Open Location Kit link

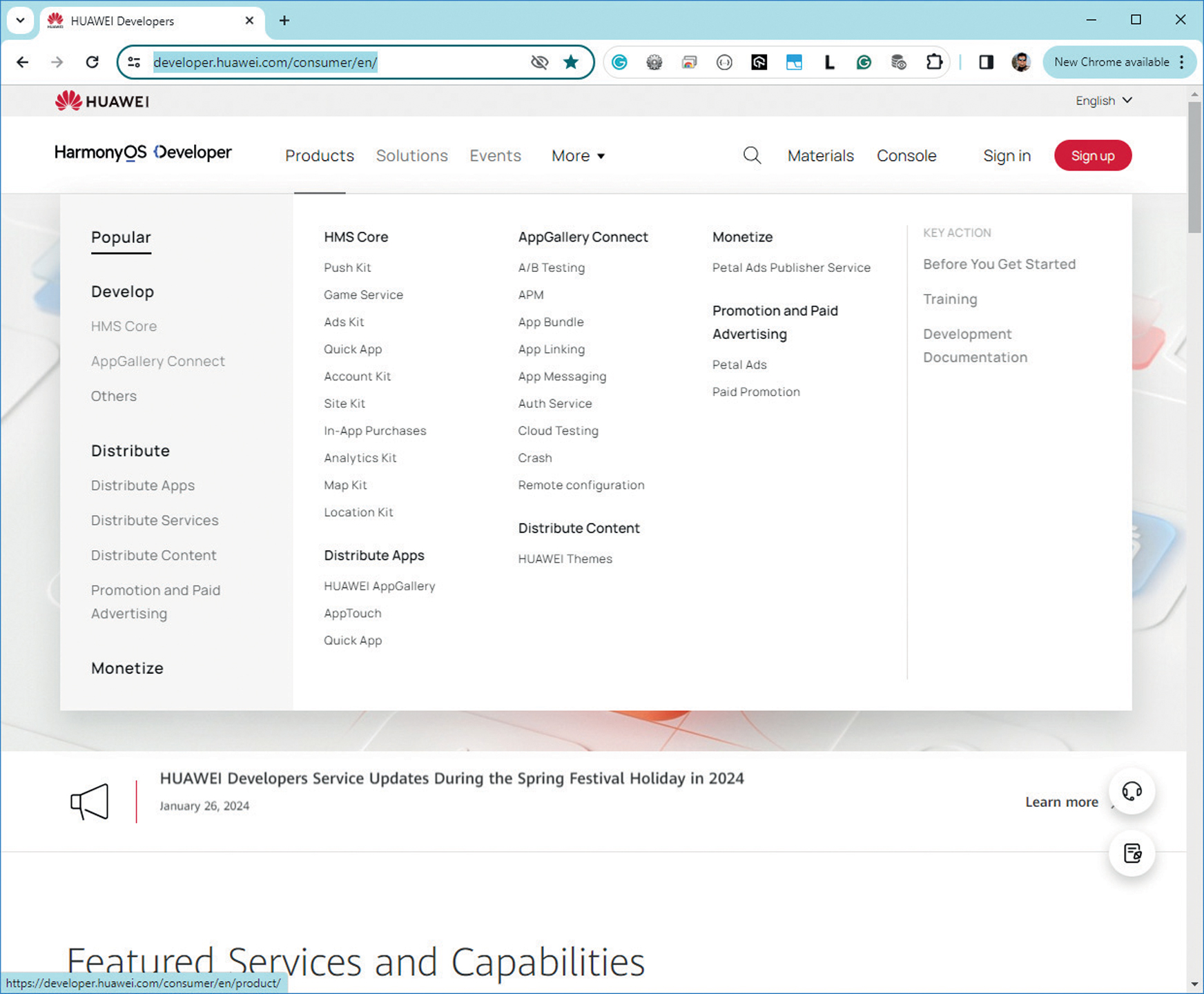click(358, 512)
